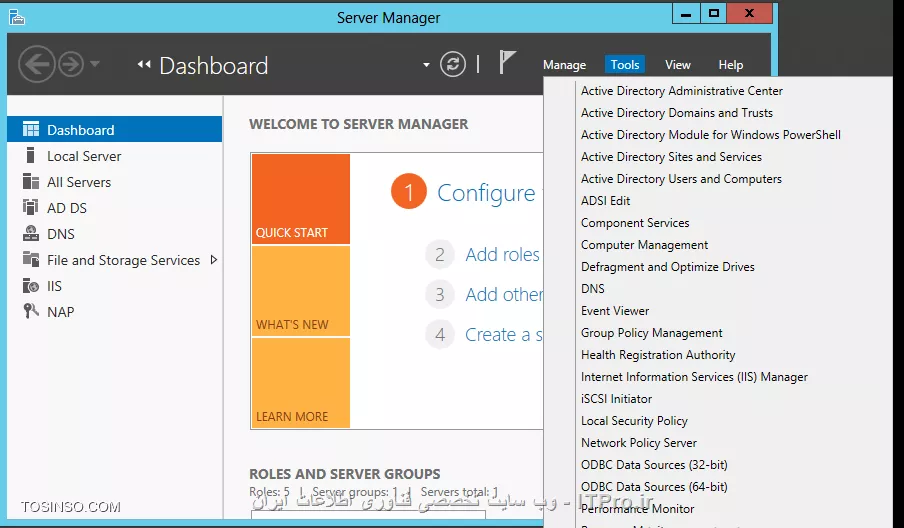Click the refresh dashboard icon
The image size is (904, 528).
coord(453,64)
